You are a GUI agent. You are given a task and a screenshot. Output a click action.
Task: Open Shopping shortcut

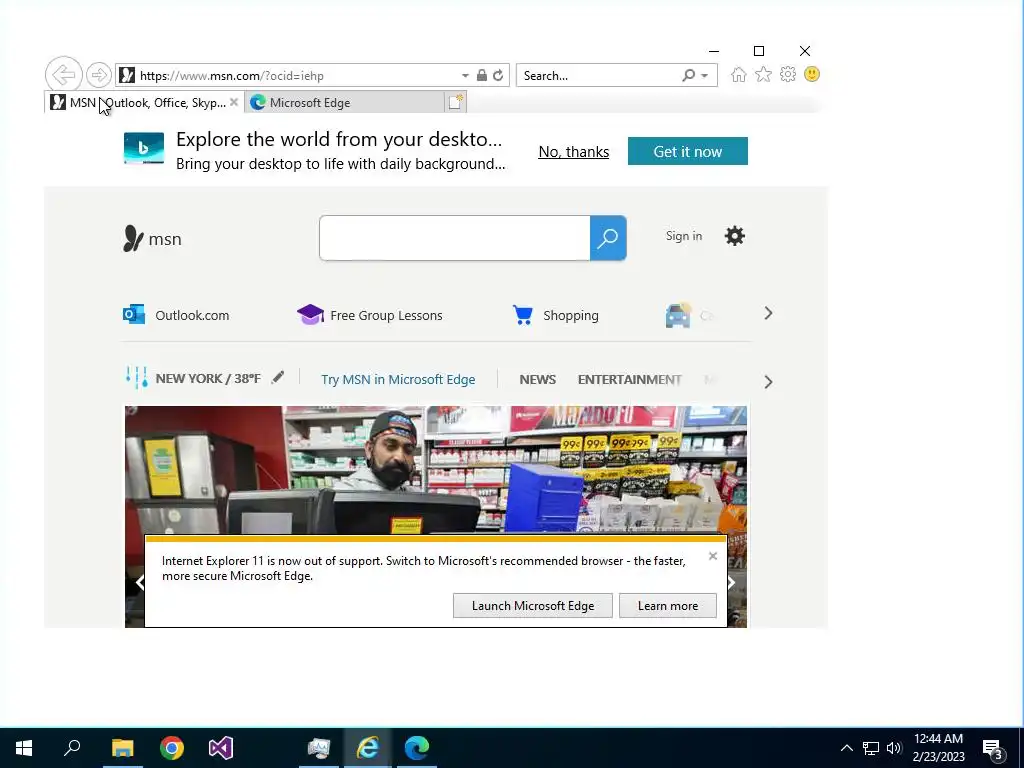555,315
